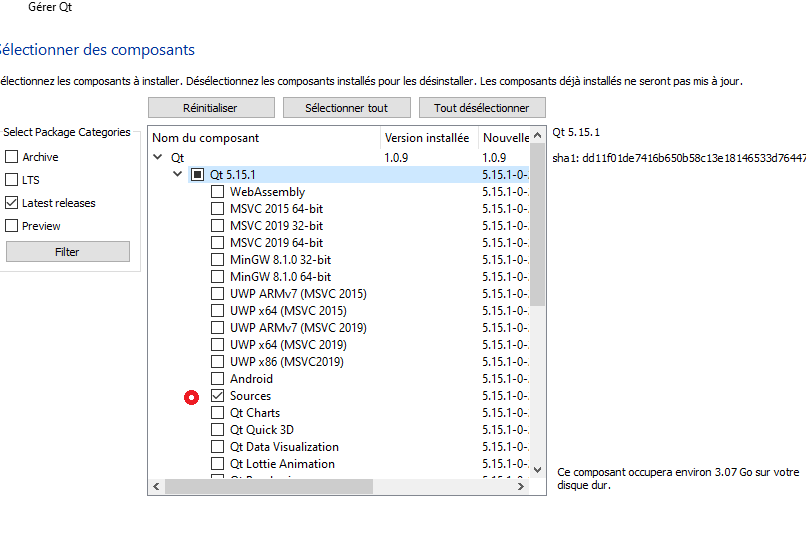Uncheck the Sources component
Image resolution: width=811 pixels, height=536 pixels.
tap(217, 396)
